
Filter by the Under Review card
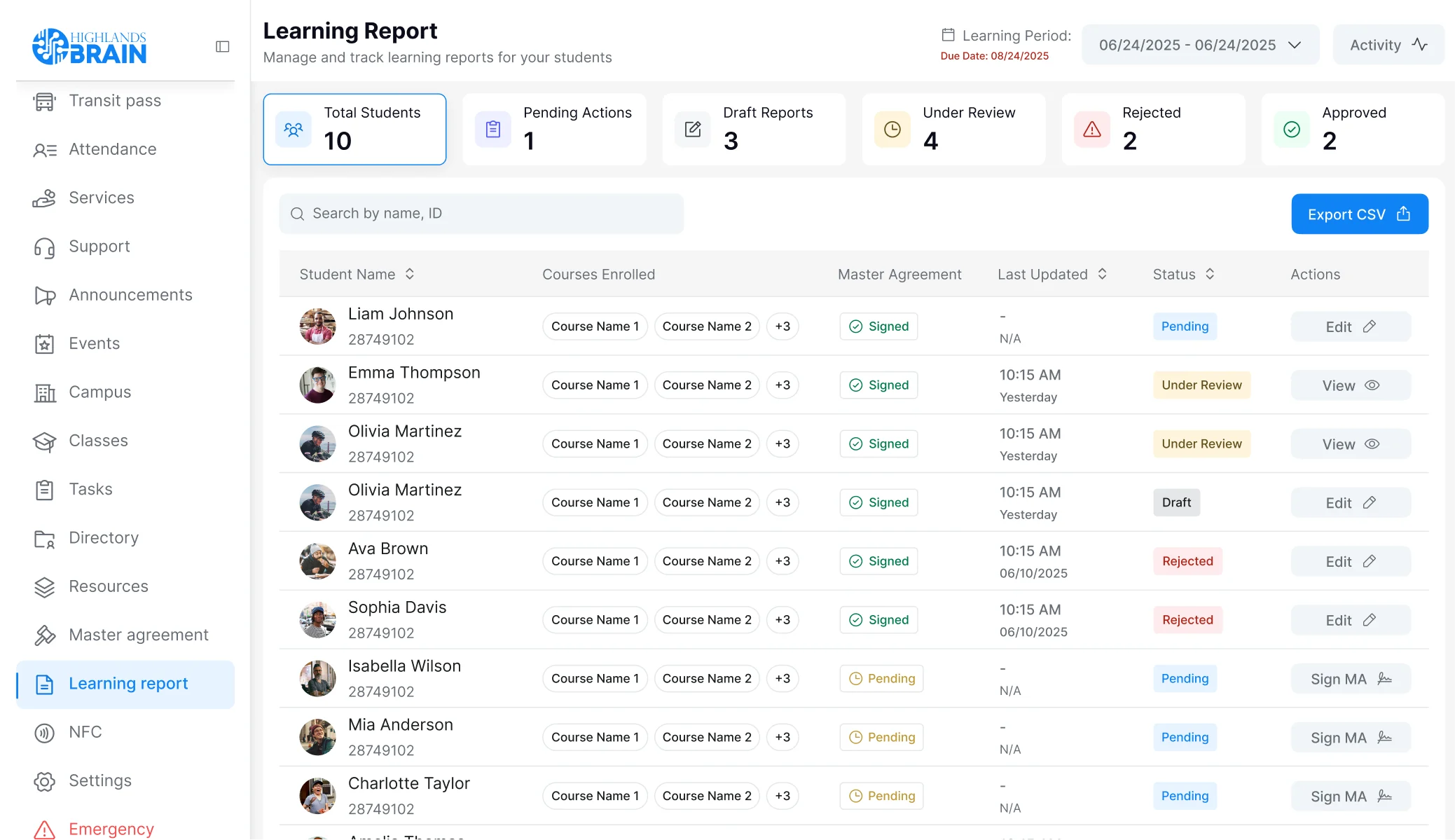pos(953,130)
